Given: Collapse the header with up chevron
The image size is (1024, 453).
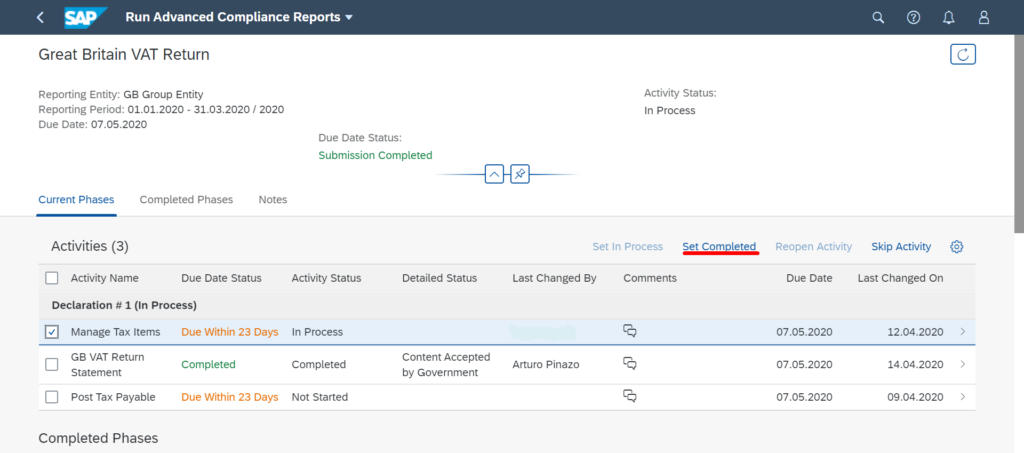Looking at the screenshot, I should 494,174.
